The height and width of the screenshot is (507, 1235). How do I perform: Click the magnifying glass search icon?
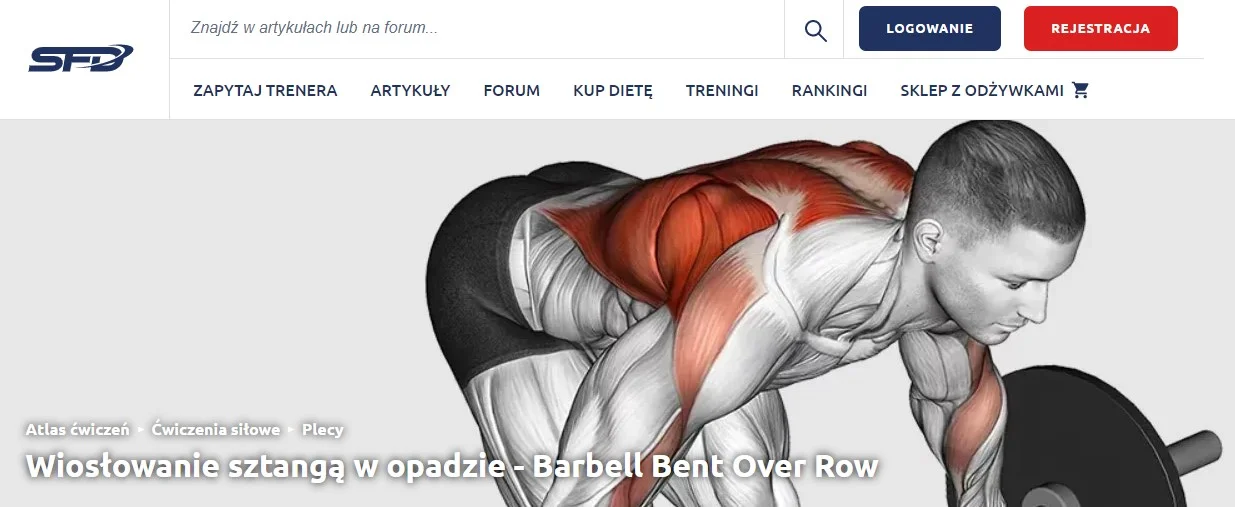(816, 30)
